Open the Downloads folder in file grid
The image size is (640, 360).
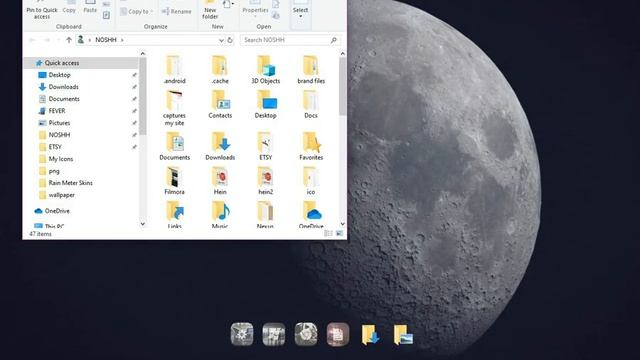(x=220, y=146)
